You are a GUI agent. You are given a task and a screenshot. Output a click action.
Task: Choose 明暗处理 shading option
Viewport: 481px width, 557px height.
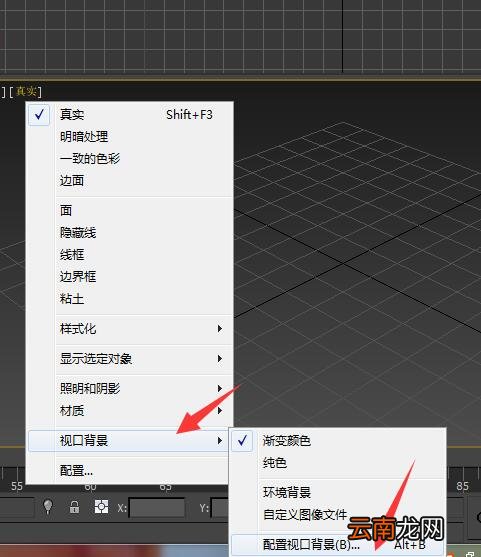[x=131, y=136]
